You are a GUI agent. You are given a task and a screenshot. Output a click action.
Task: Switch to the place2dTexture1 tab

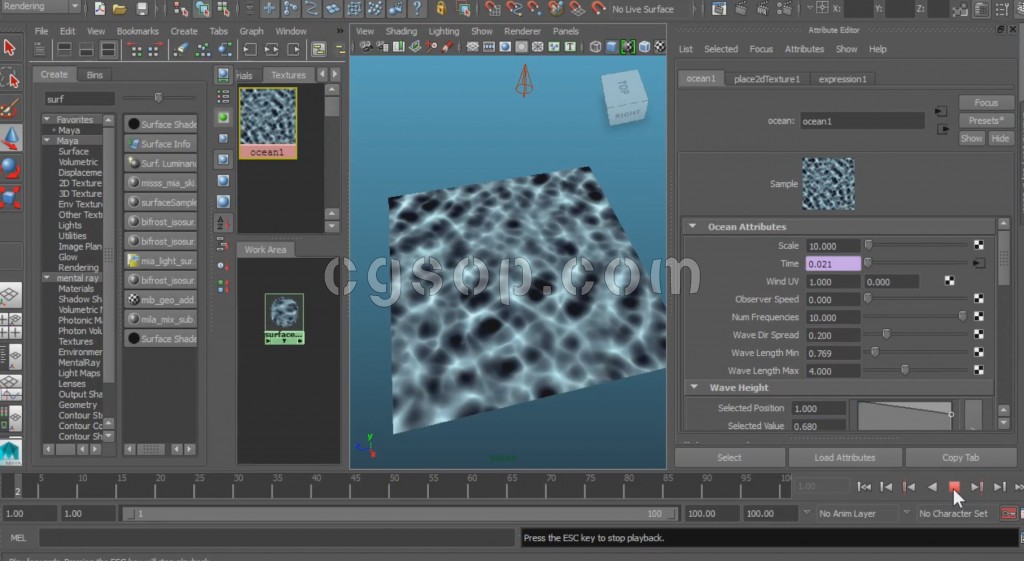(x=766, y=79)
